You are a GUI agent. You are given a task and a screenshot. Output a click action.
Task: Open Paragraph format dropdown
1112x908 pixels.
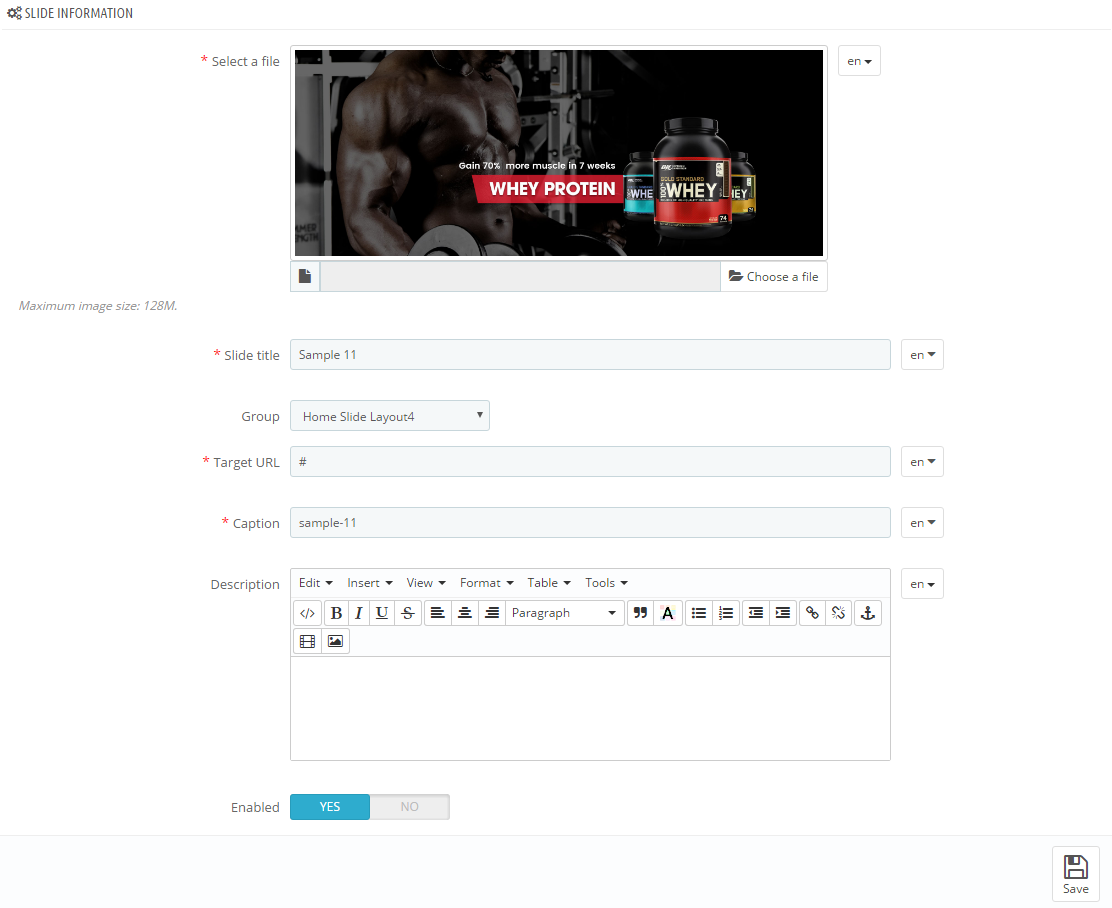(x=565, y=613)
